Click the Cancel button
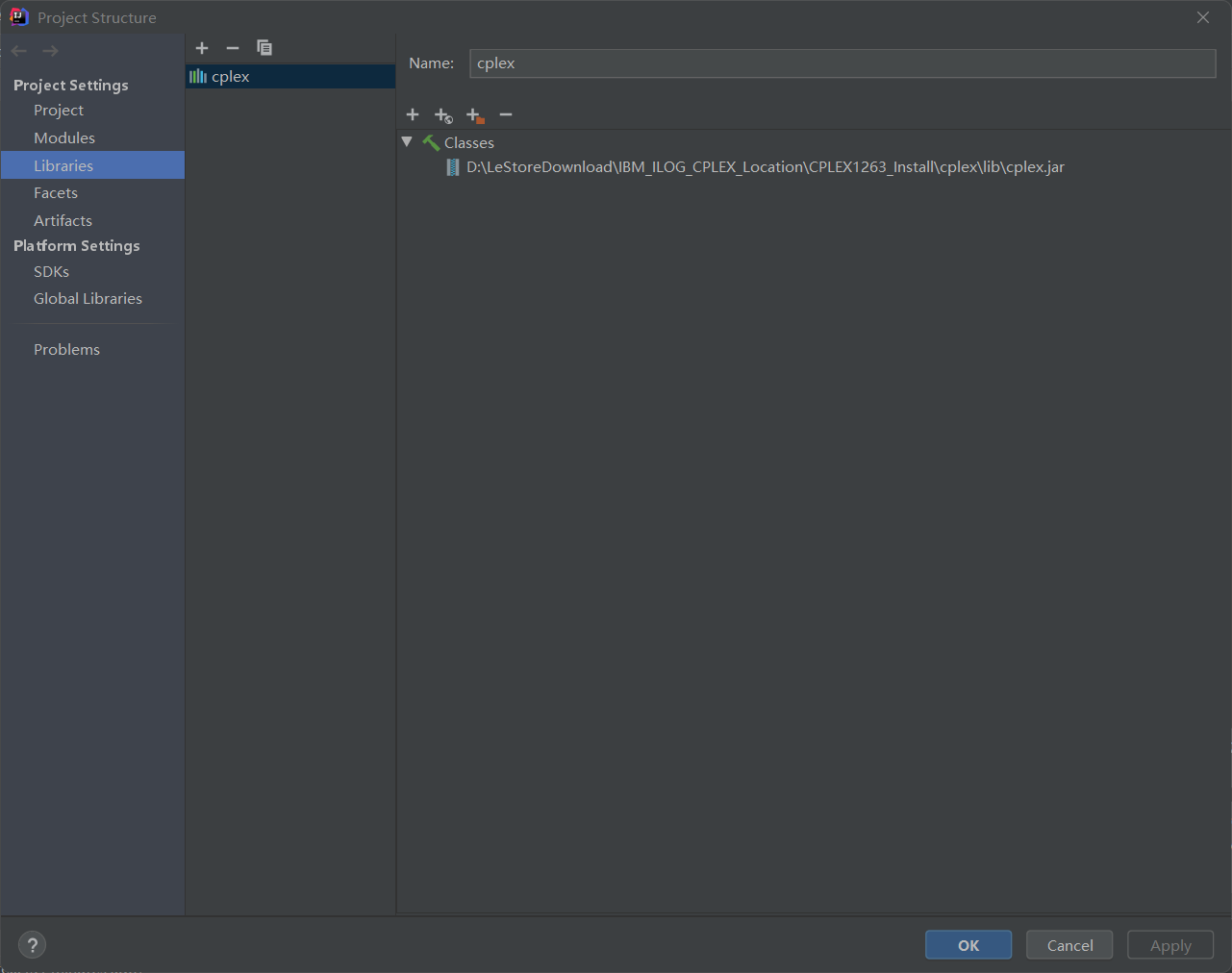 (1069, 945)
